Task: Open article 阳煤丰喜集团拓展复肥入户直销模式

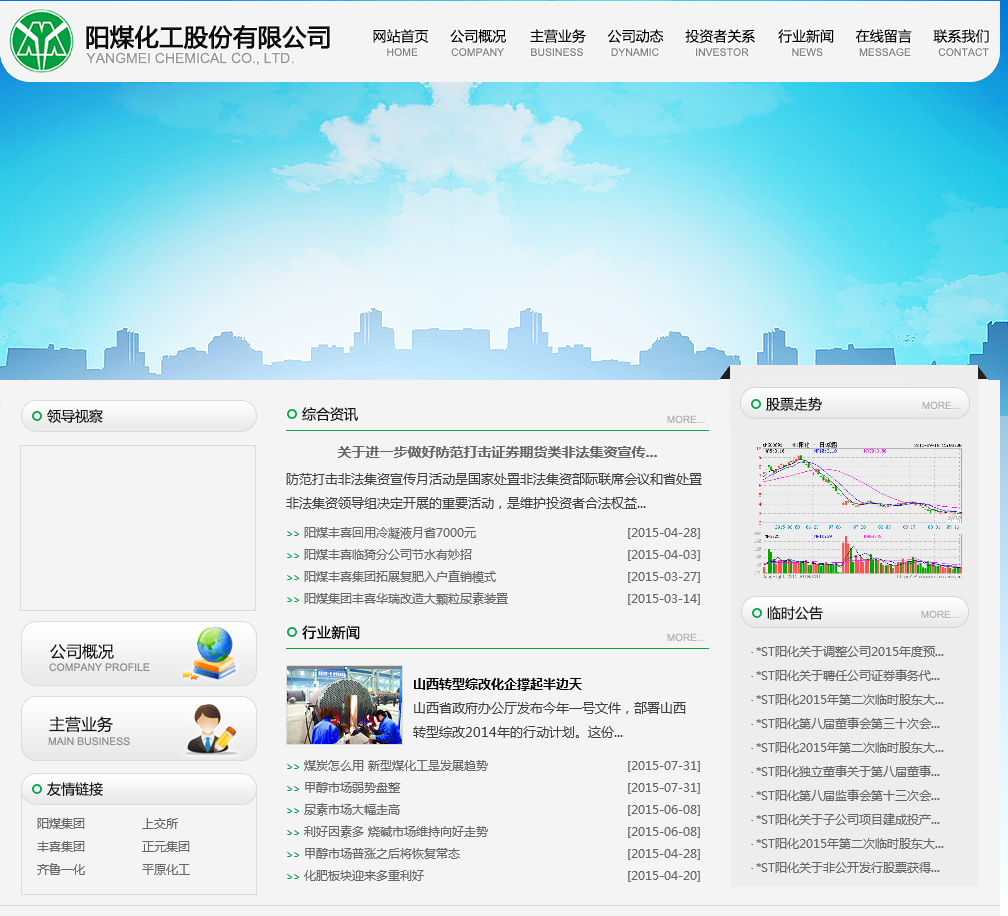Action: (x=399, y=577)
